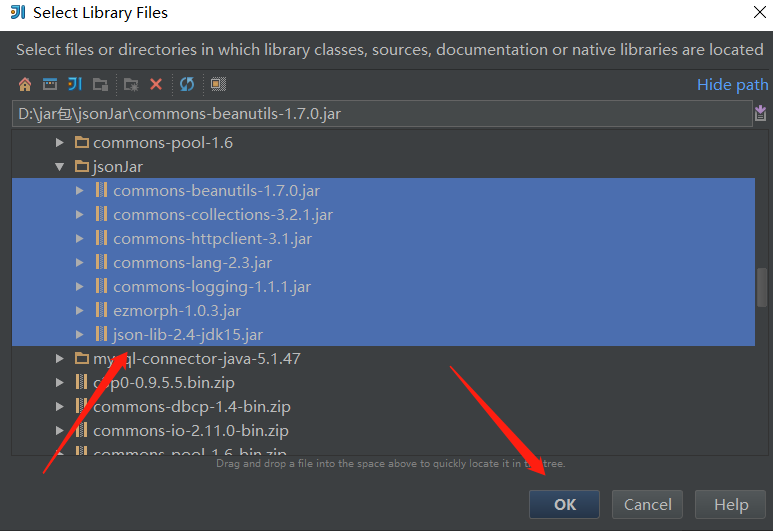This screenshot has height=531, width=773.
Task: Select ezmorph-1.0.3.jar in the tree
Action: tap(177, 311)
